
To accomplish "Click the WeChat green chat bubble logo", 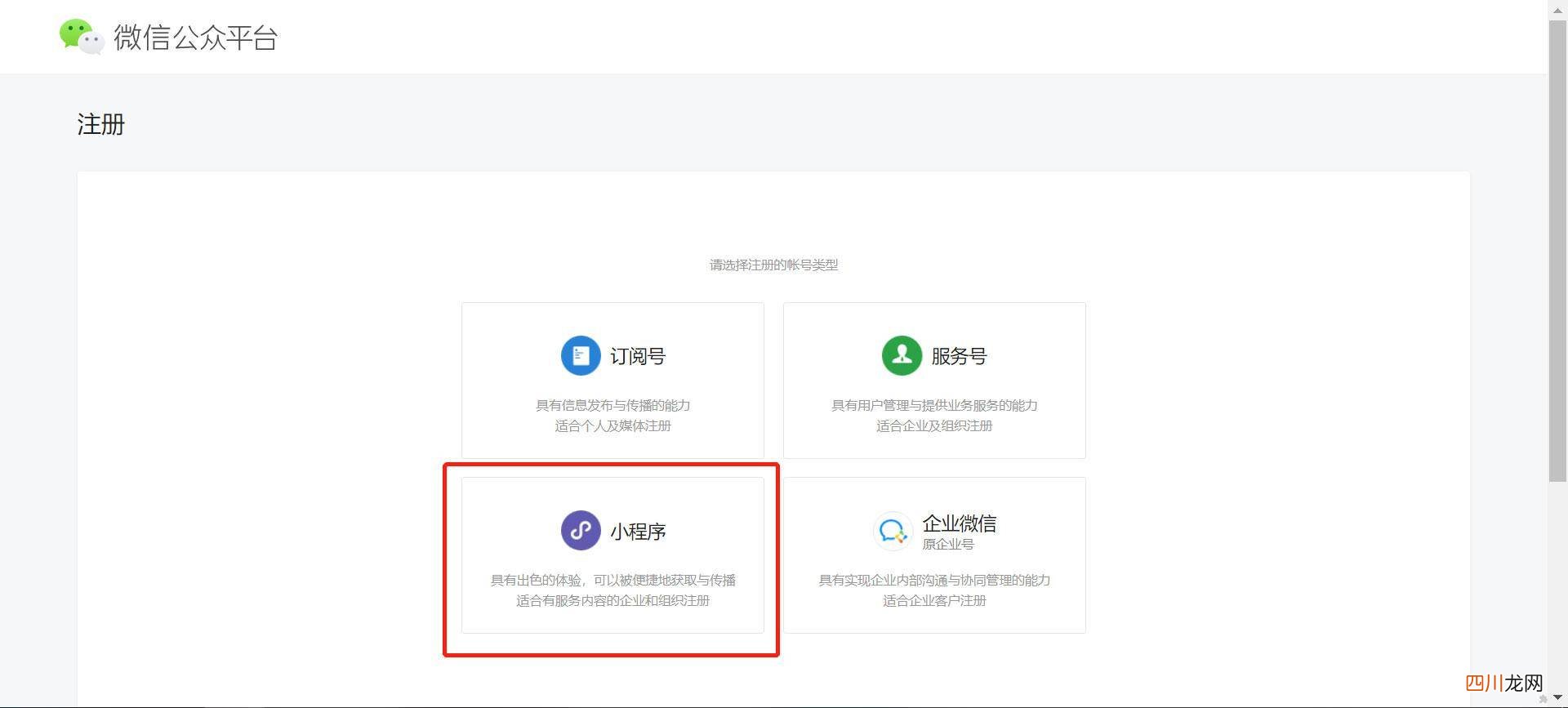I will (82, 37).
